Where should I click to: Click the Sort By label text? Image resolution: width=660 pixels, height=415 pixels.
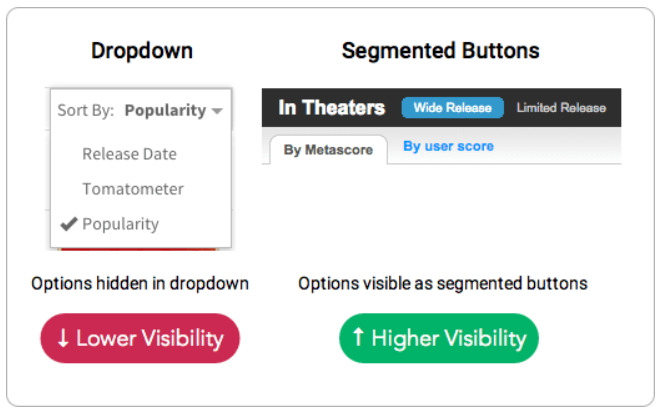[85, 110]
